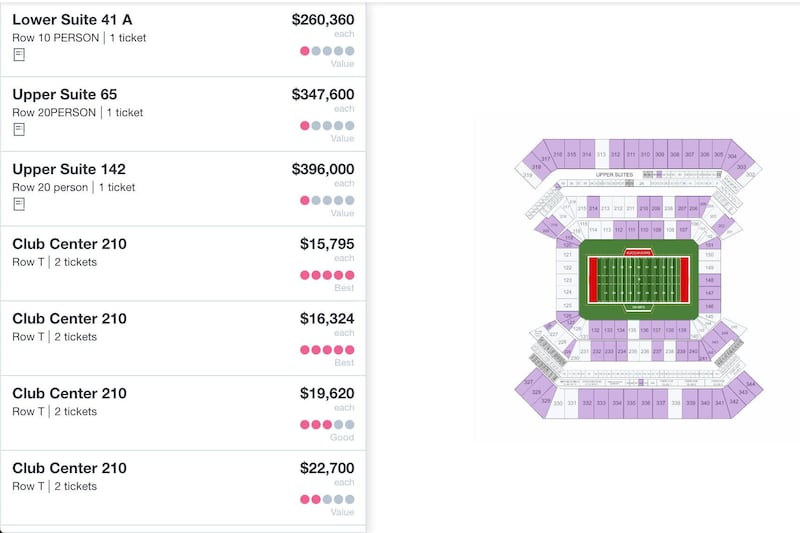View the notes icon for Upper Suite 142
800x533 pixels.
[19, 204]
